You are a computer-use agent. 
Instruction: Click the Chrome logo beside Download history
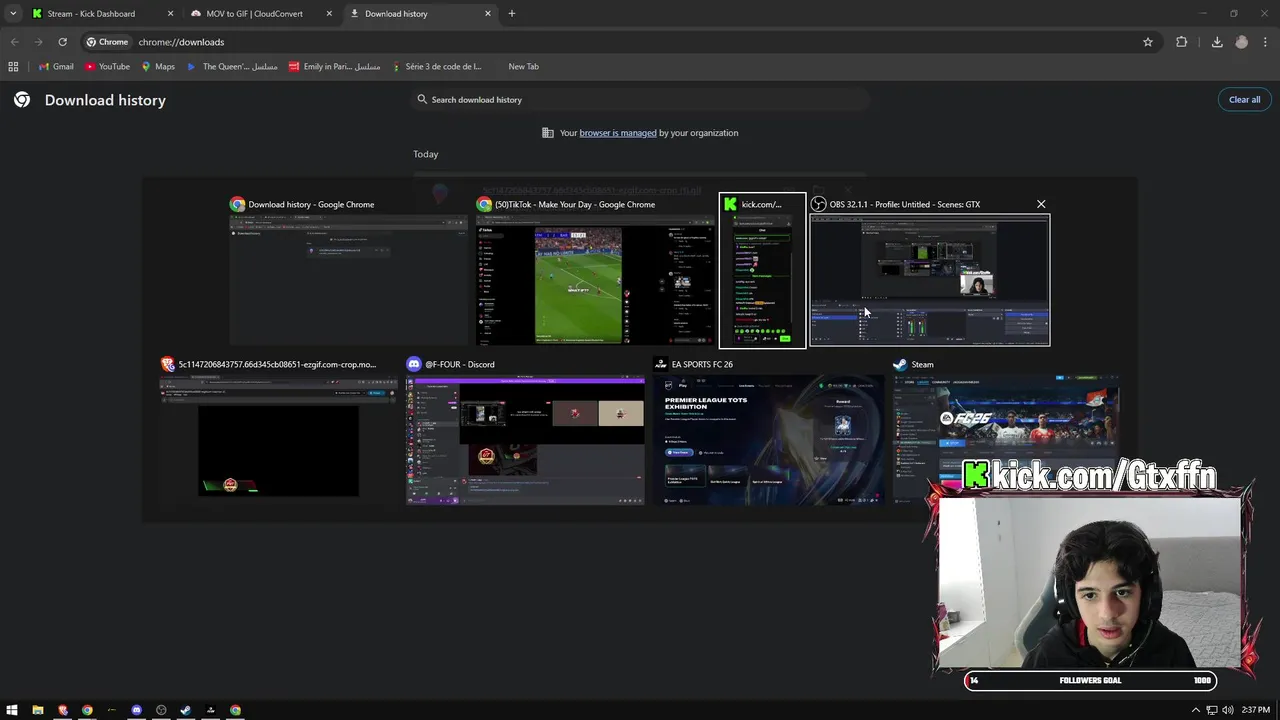click(22, 100)
